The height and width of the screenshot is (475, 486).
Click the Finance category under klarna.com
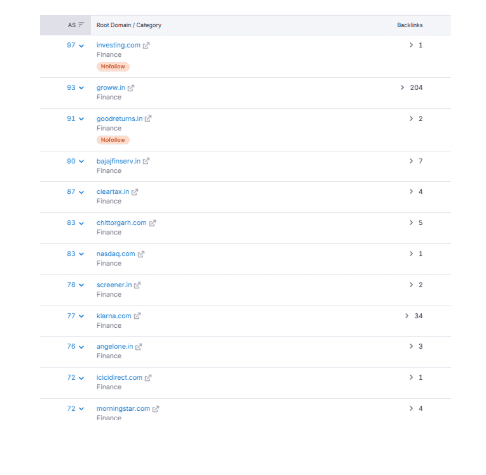coord(109,326)
